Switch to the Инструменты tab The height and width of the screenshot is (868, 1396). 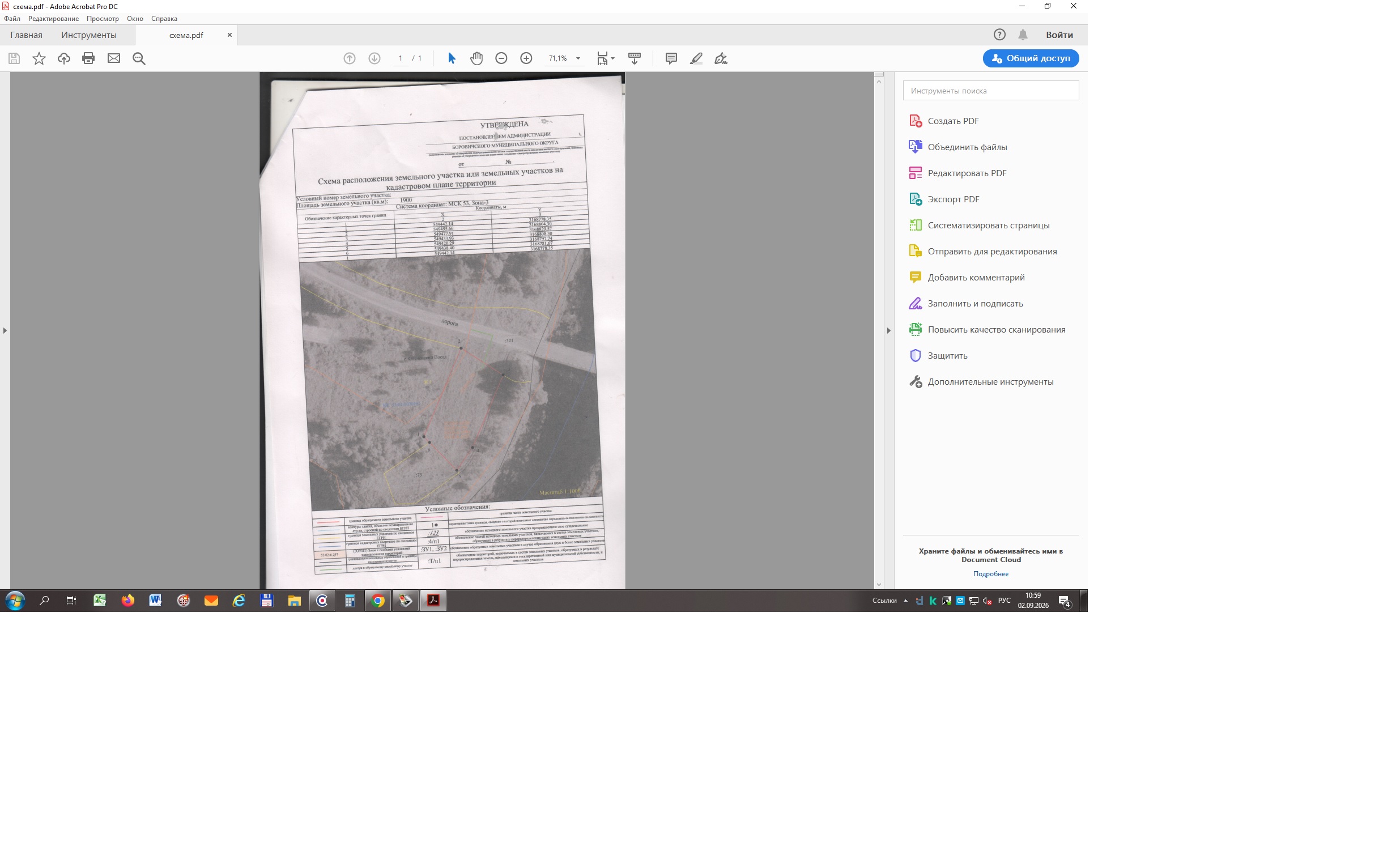pos(89,35)
